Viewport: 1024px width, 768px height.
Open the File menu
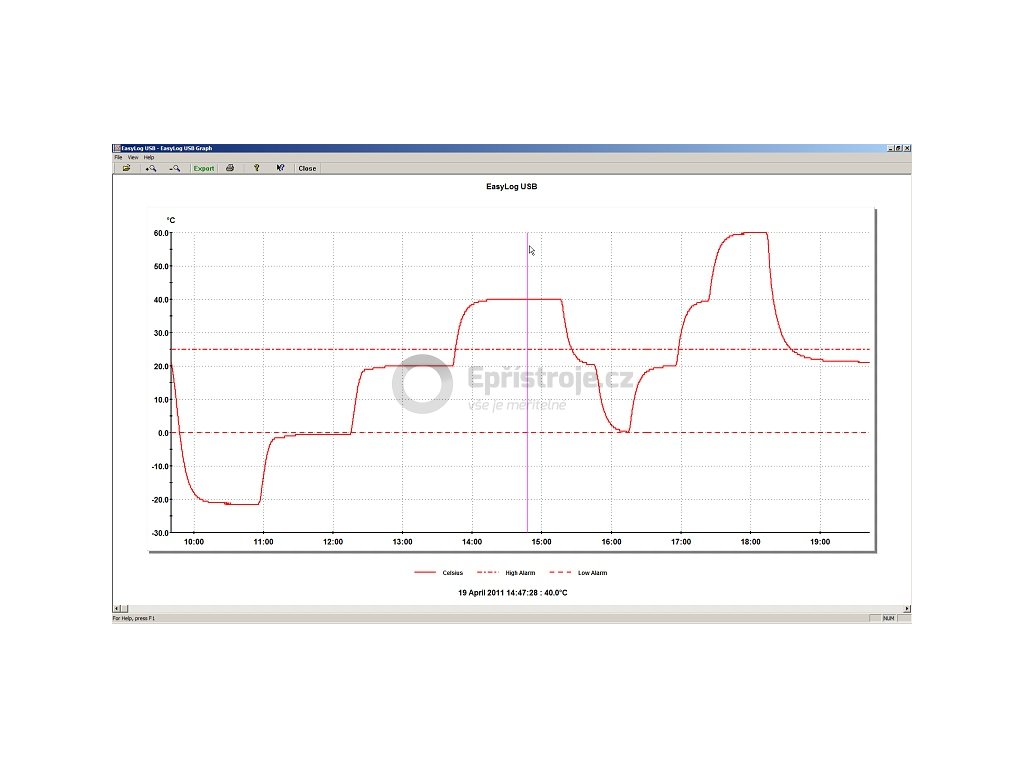pyautogui.click(x=118, y=157)
